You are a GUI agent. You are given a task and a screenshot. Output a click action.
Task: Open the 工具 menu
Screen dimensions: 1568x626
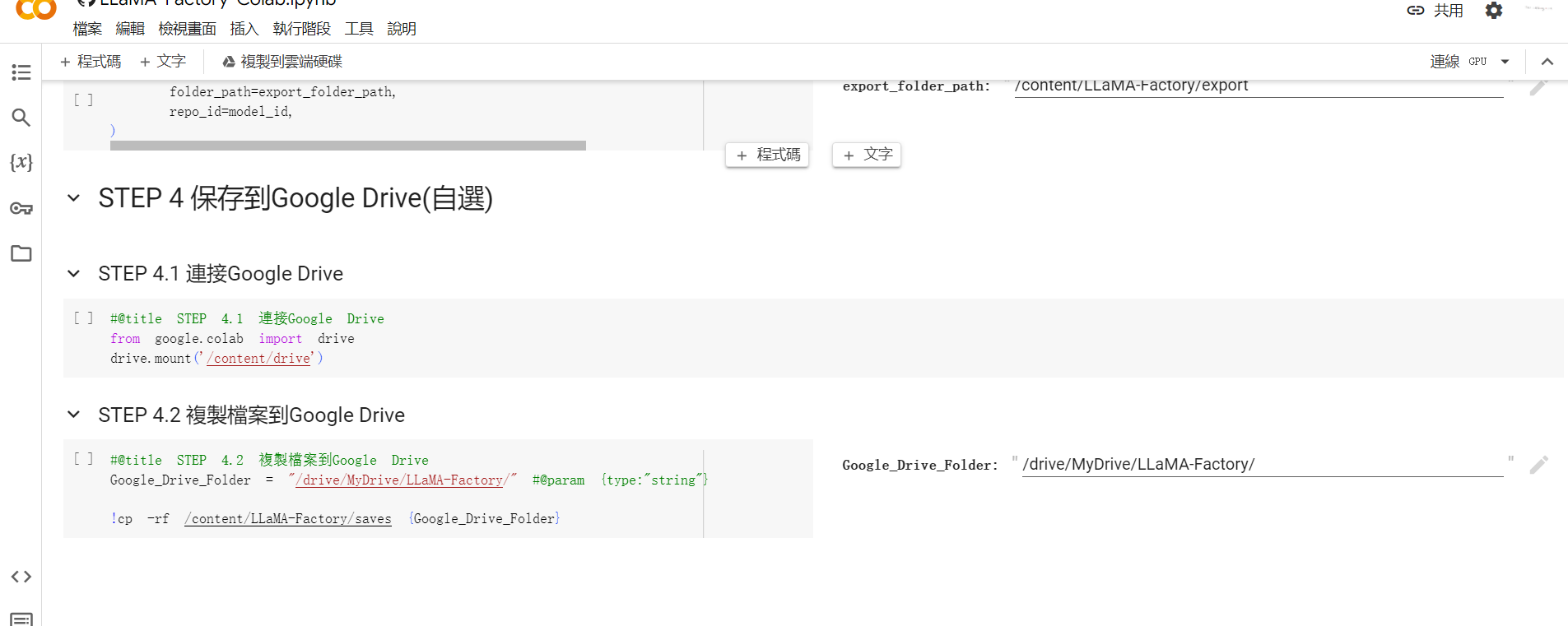pos(359,29)
